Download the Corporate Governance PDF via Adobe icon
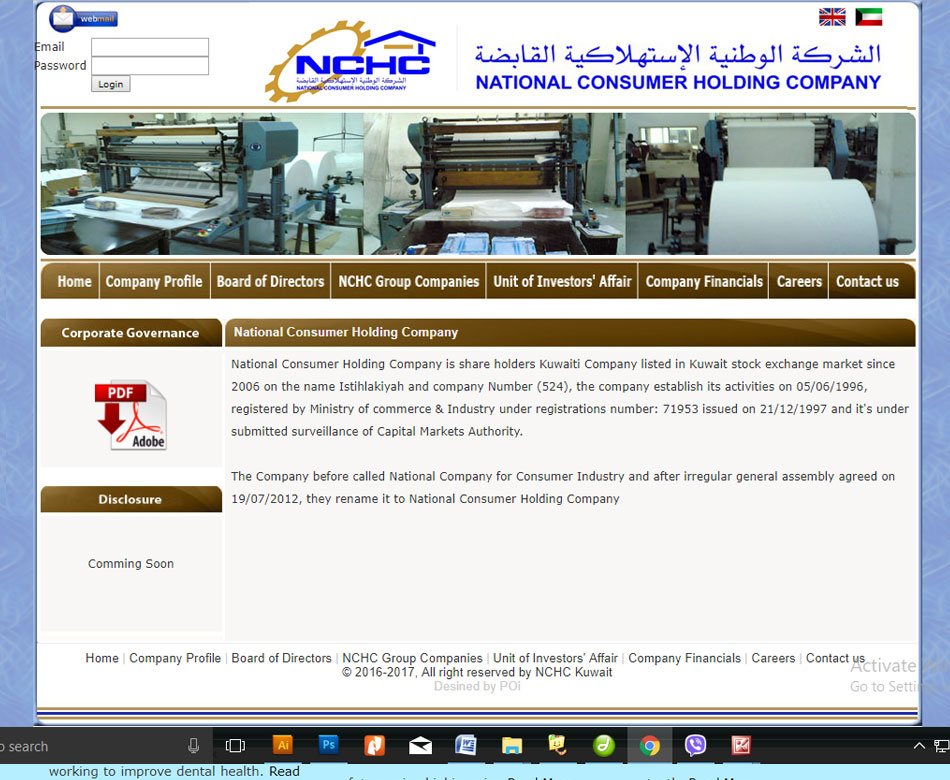 coord(131,415)
